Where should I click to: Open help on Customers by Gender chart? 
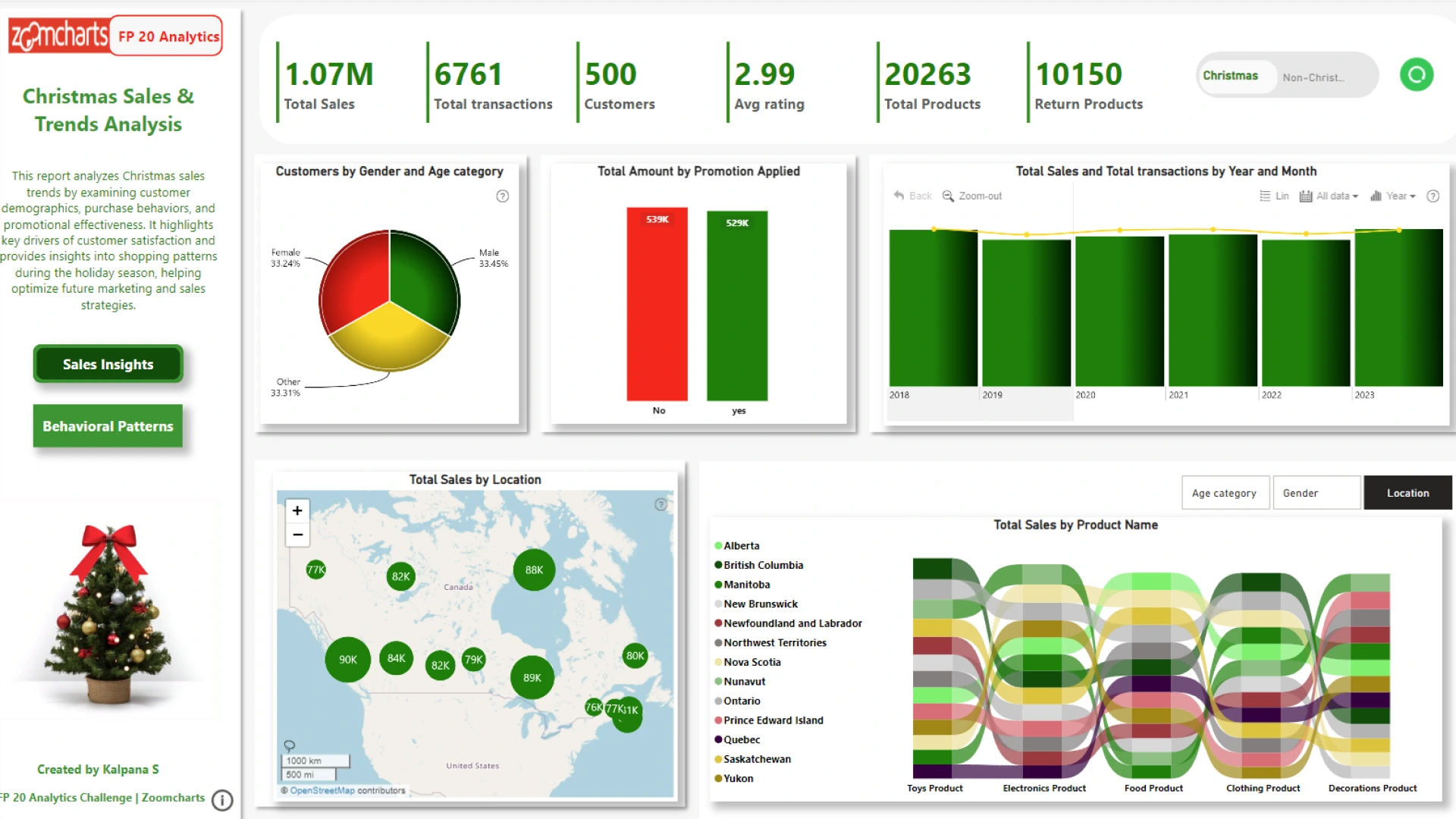coord(502,196)
